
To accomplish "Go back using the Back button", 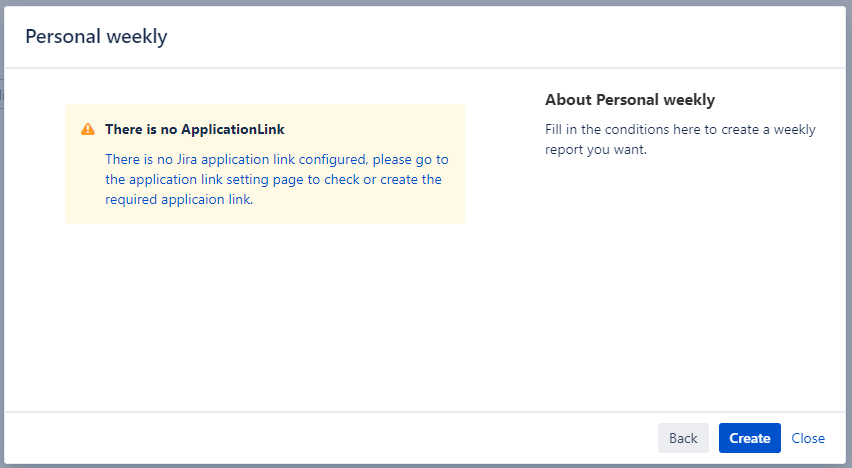I will 683,438.
